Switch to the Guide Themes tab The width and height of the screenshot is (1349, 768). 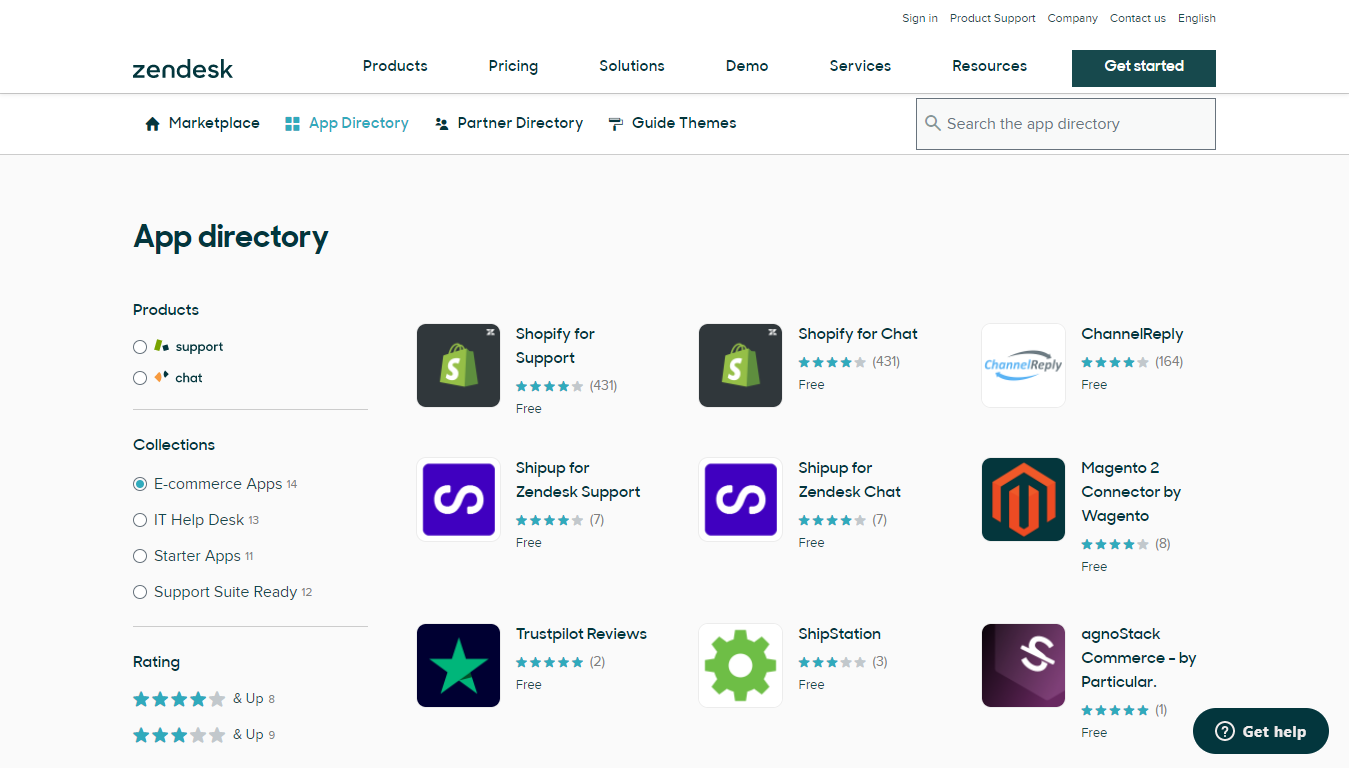(x=672, y=123)
